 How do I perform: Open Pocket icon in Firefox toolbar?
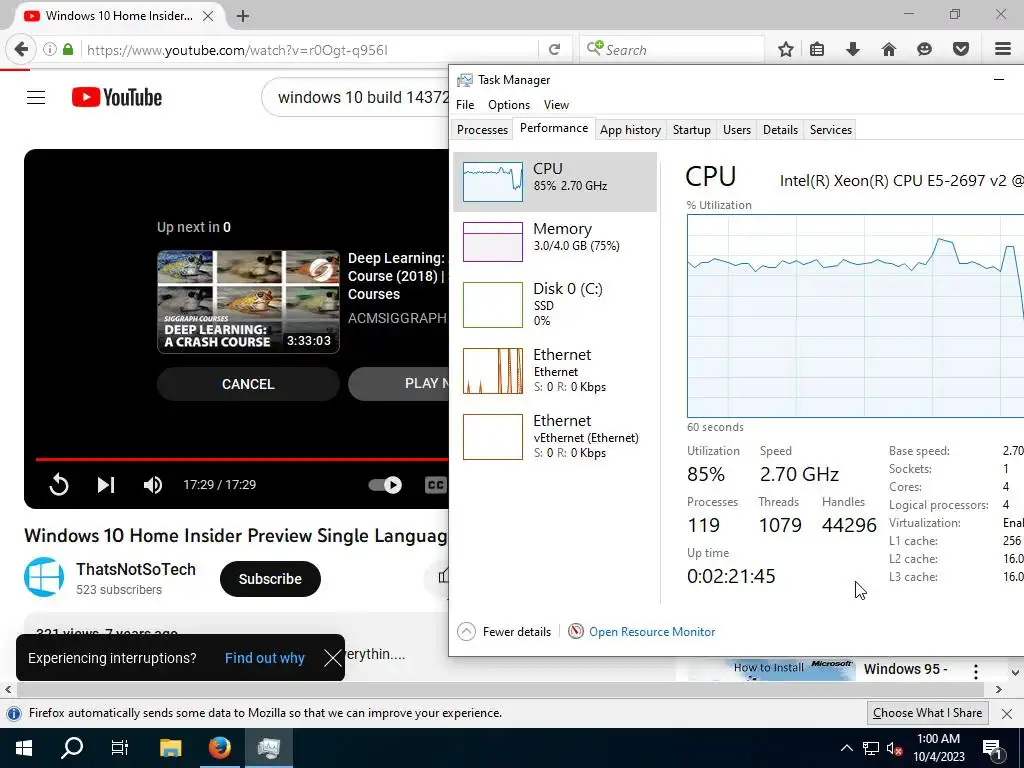tap(961, 50)
